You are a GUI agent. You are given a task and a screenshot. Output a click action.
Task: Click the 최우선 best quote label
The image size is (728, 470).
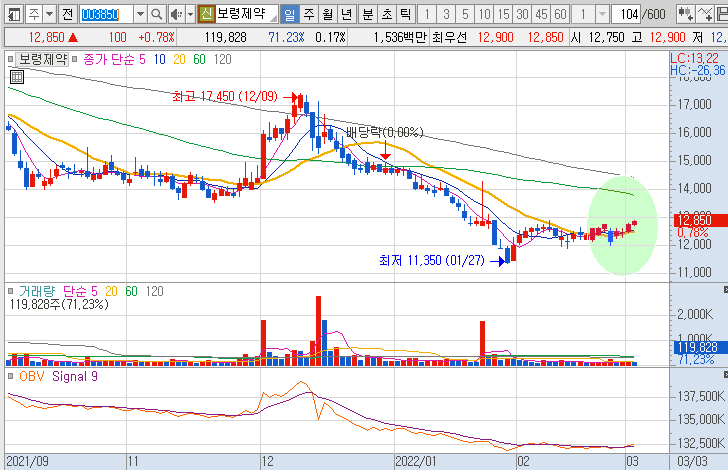click(x=449, y=37)
